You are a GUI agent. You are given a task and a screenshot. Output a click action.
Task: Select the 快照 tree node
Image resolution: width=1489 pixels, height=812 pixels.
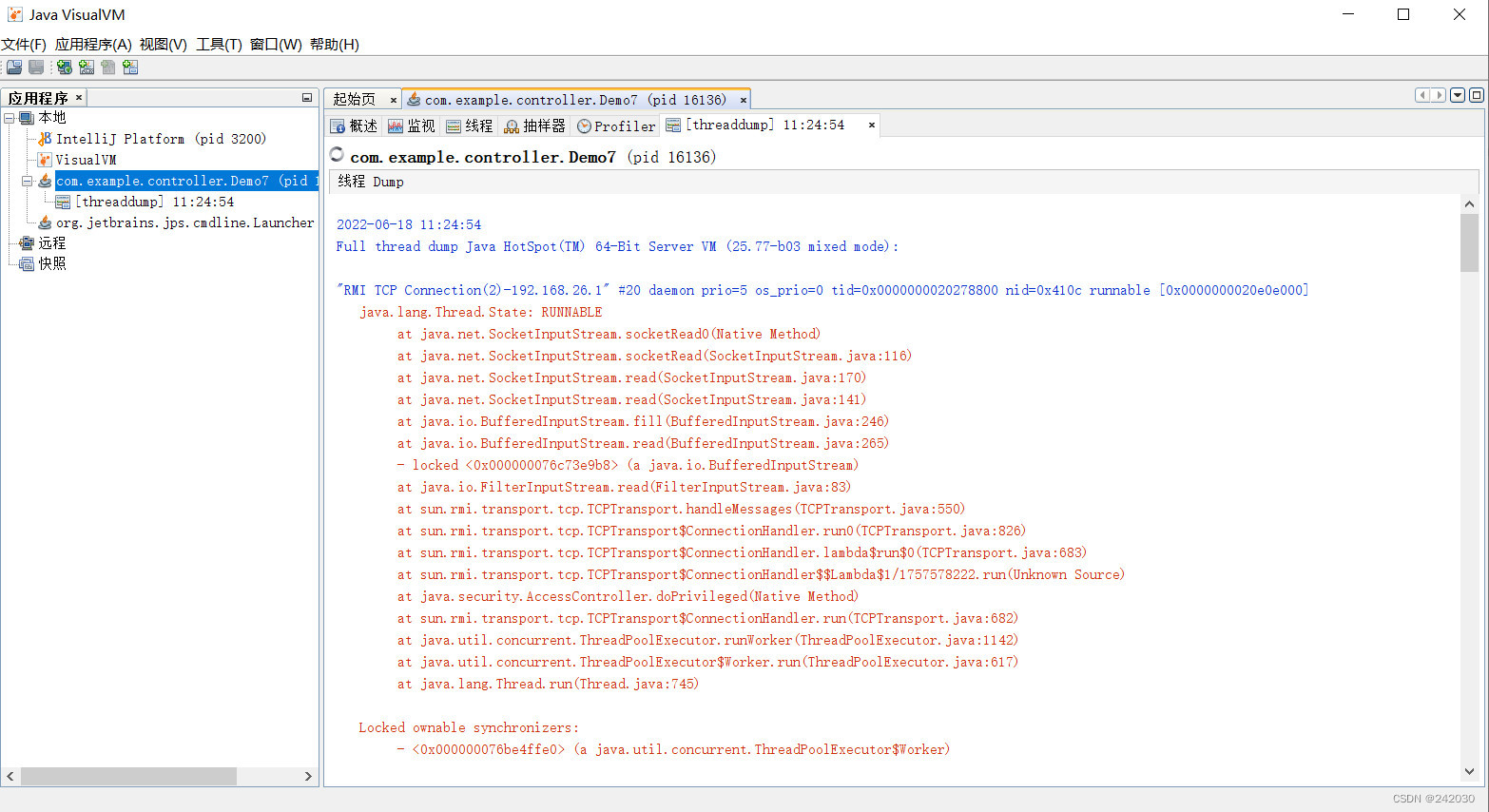point(52,264)
